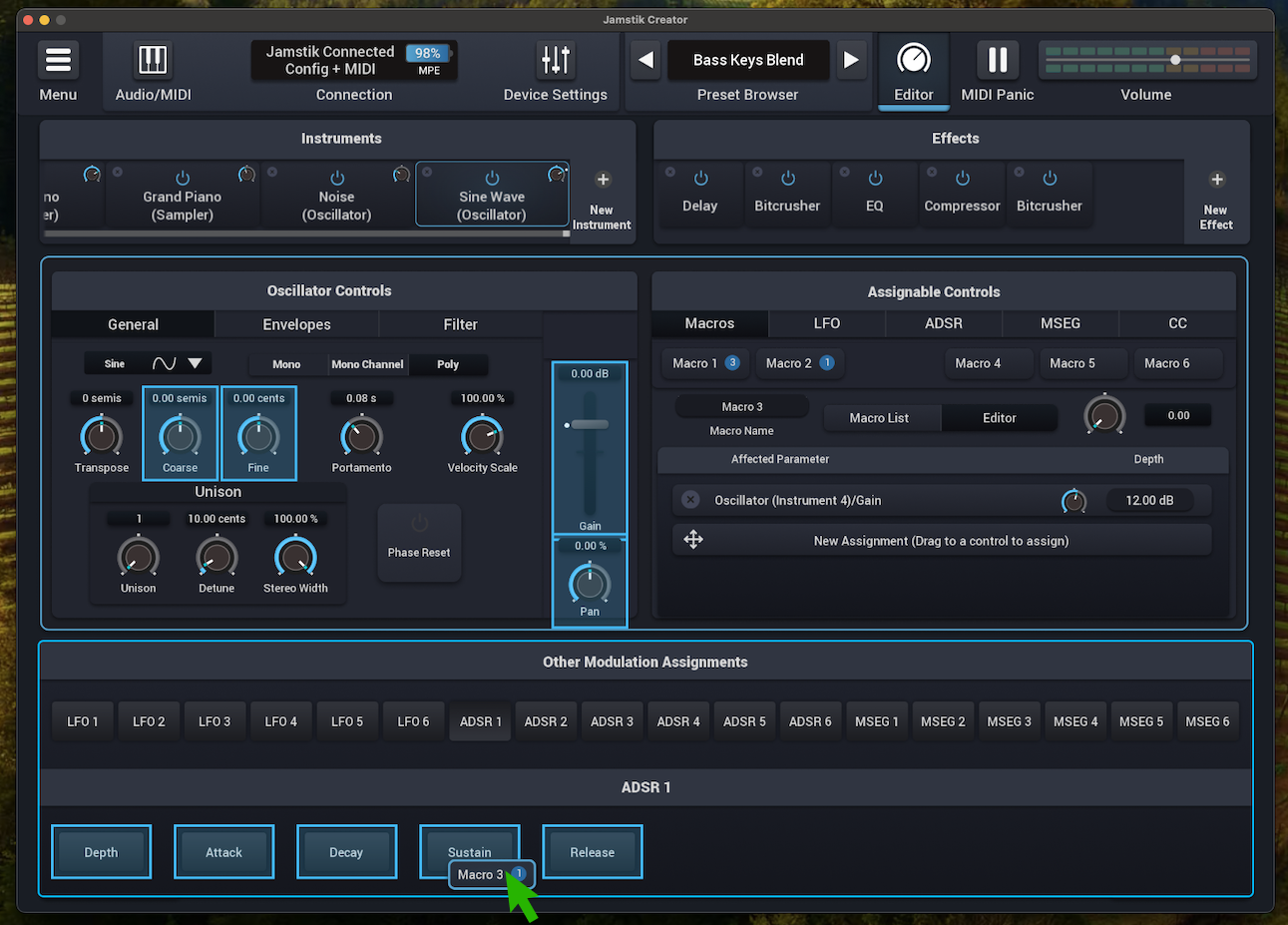The width and height of the screenshot is (1288, 925).
Task: Select Poly voice mode
Action: tap(448, 364)
